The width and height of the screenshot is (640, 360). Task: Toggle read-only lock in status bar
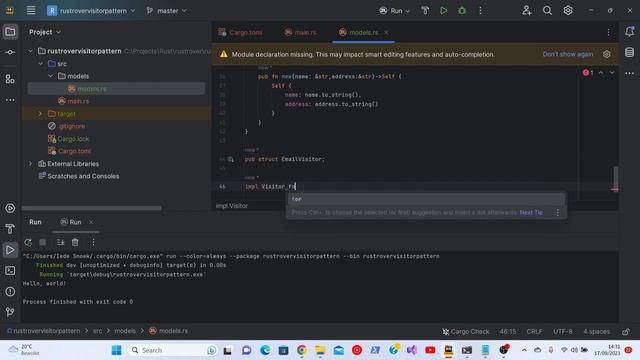tap(626, 331)
